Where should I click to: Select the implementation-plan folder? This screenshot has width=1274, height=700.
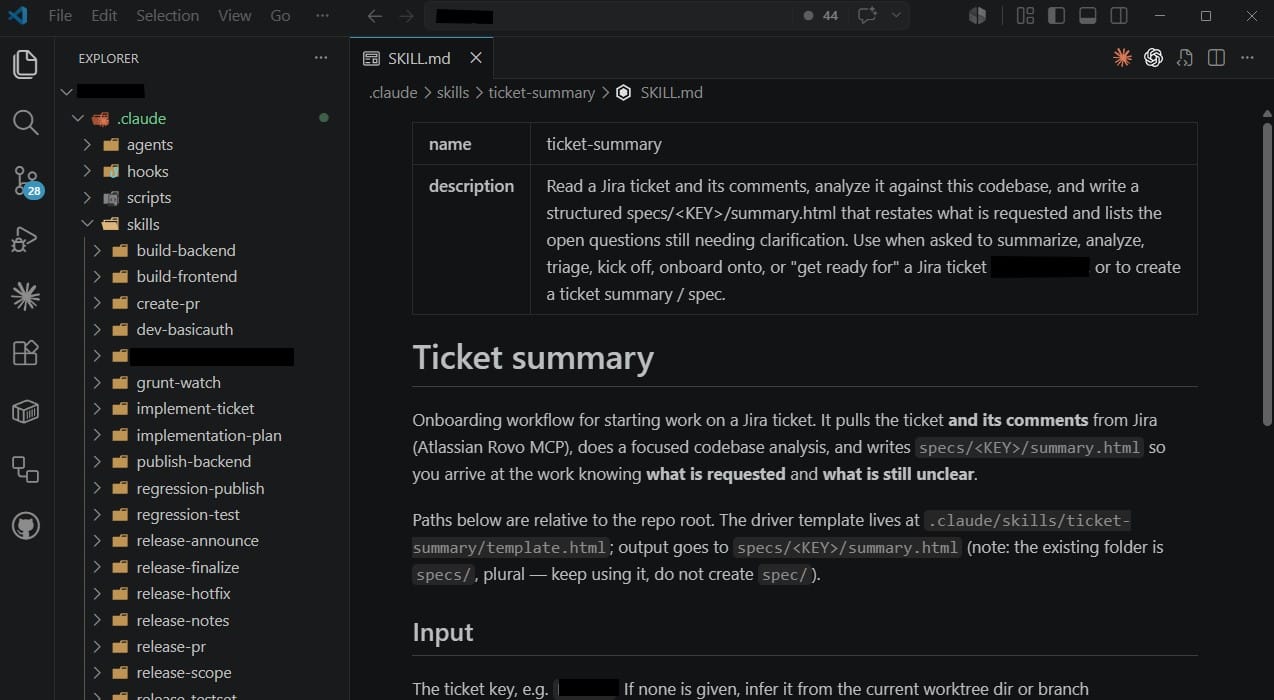[209, 435]
